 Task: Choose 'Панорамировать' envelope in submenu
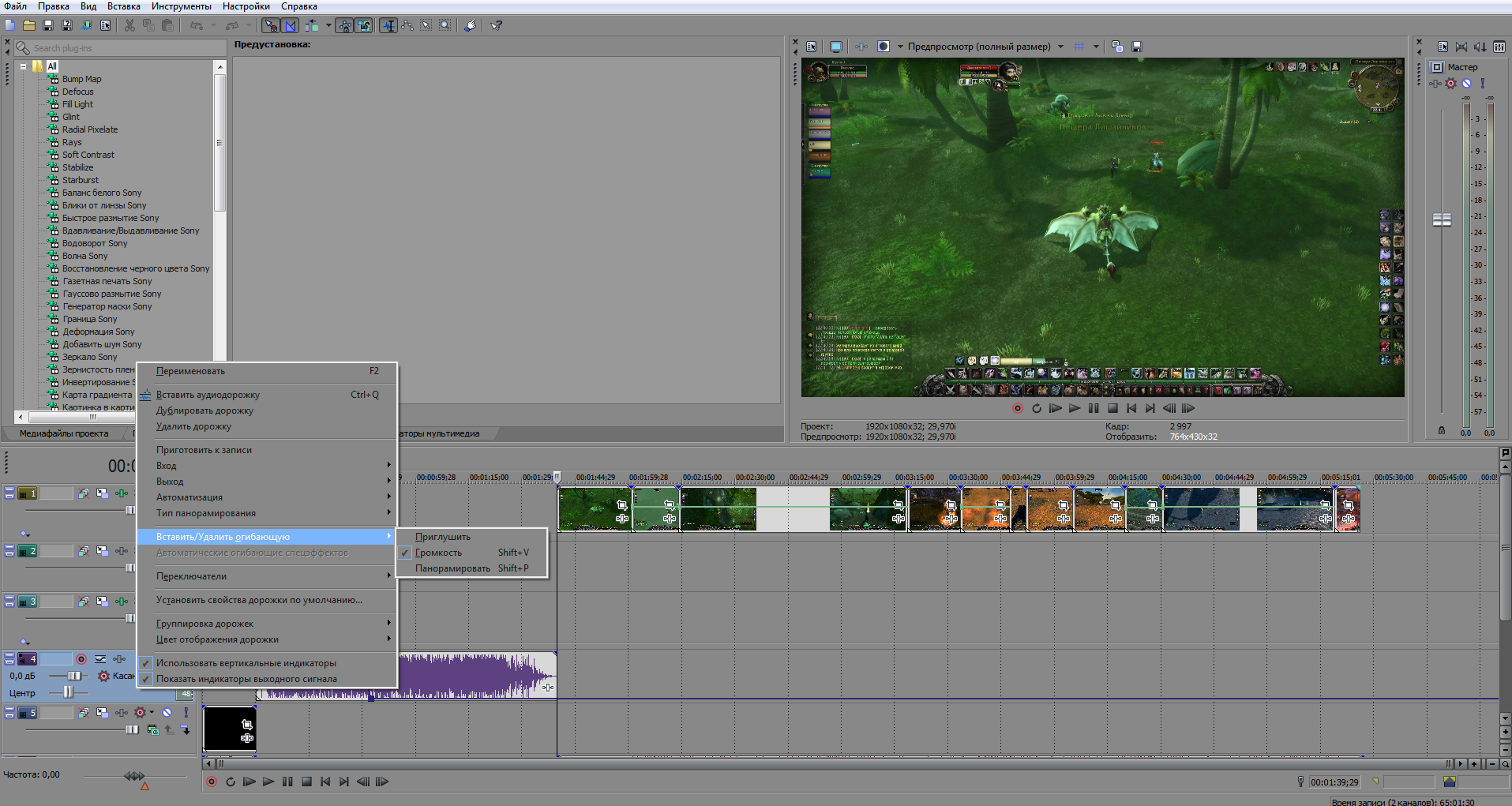pos(471,568)
